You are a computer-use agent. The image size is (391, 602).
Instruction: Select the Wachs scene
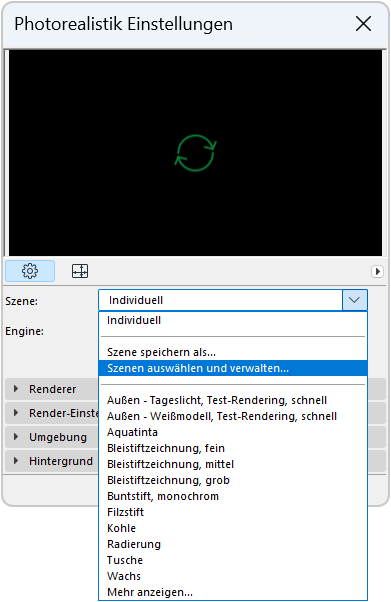tap(233, 576)
